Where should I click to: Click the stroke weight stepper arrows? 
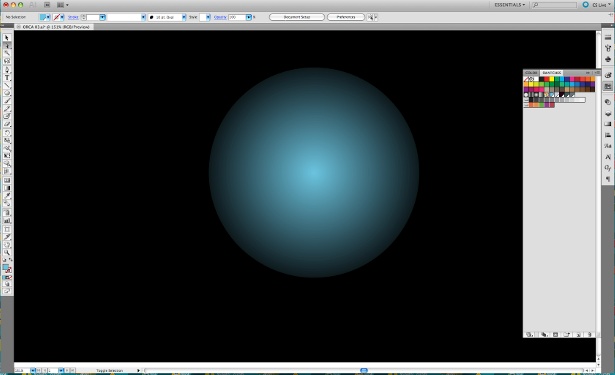point(84,17)
